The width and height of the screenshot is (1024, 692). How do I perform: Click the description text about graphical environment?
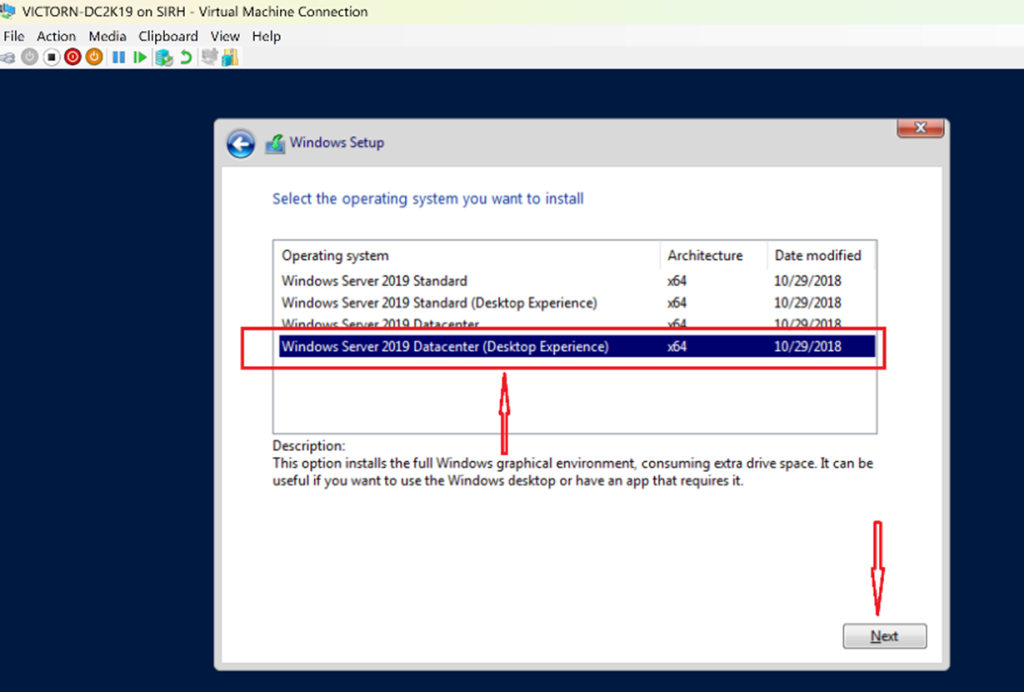pos(573,472)
